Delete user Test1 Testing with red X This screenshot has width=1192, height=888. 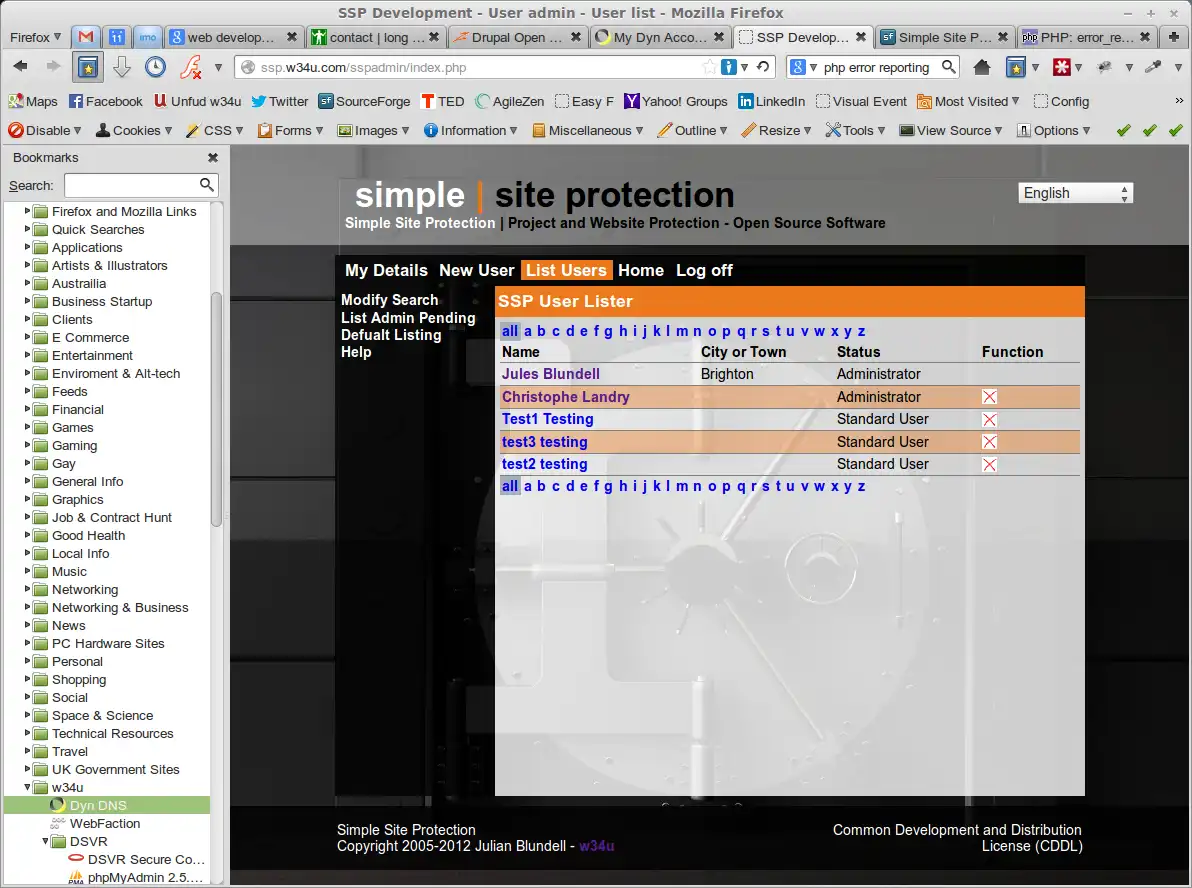click(x=989, y=420)
